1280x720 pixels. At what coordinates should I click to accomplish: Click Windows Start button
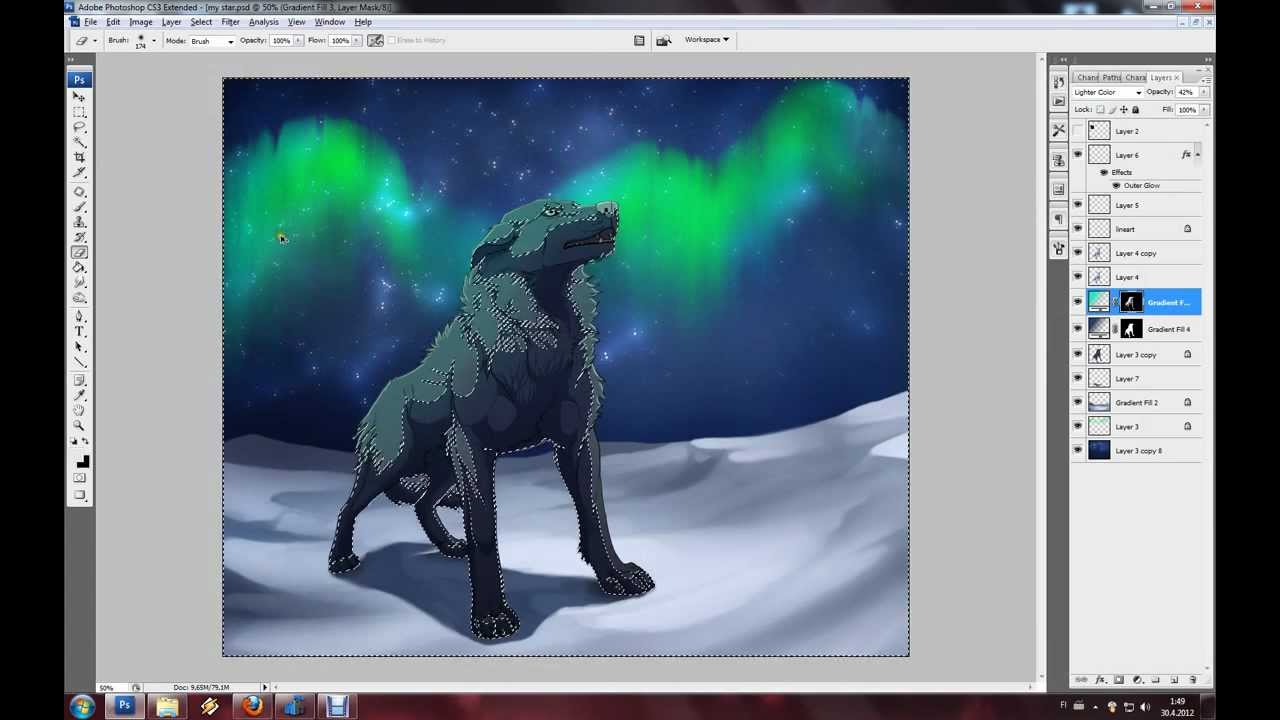[82, 707]
